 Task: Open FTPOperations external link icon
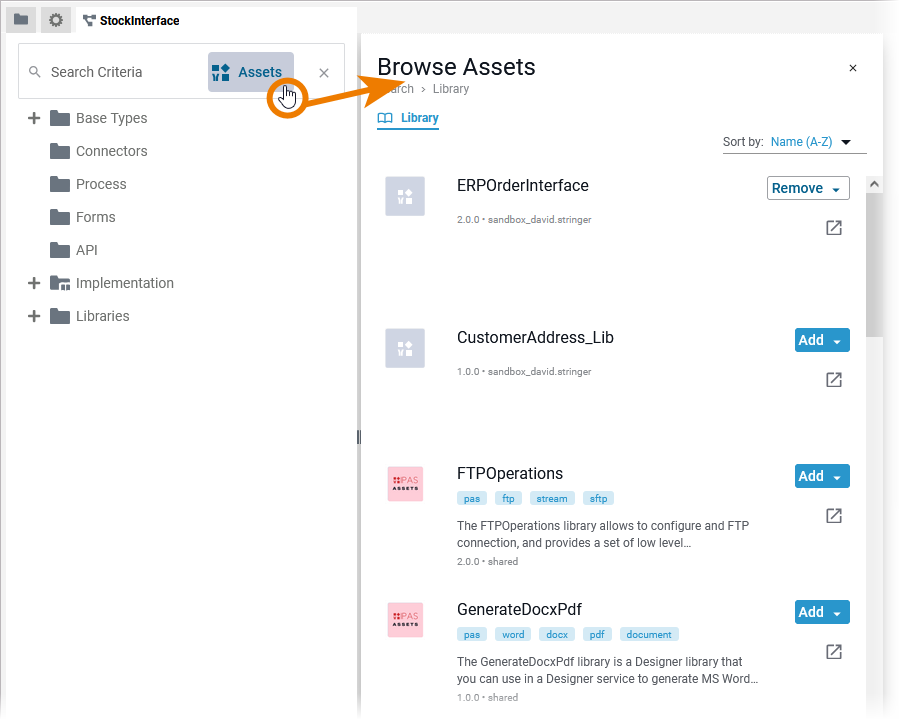coord(833,516)
